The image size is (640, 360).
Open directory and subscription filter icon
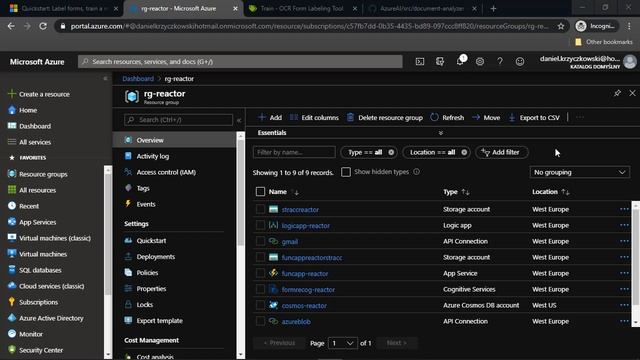(440, 62)
